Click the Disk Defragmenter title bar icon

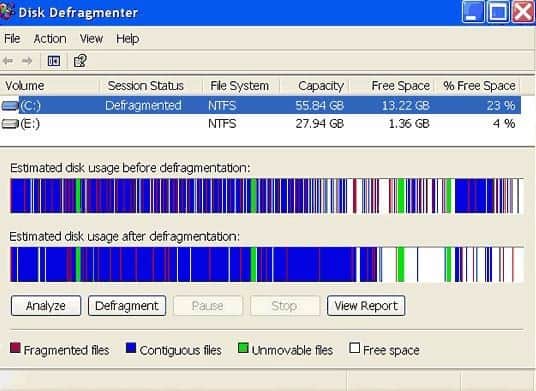tap(7, 11)
